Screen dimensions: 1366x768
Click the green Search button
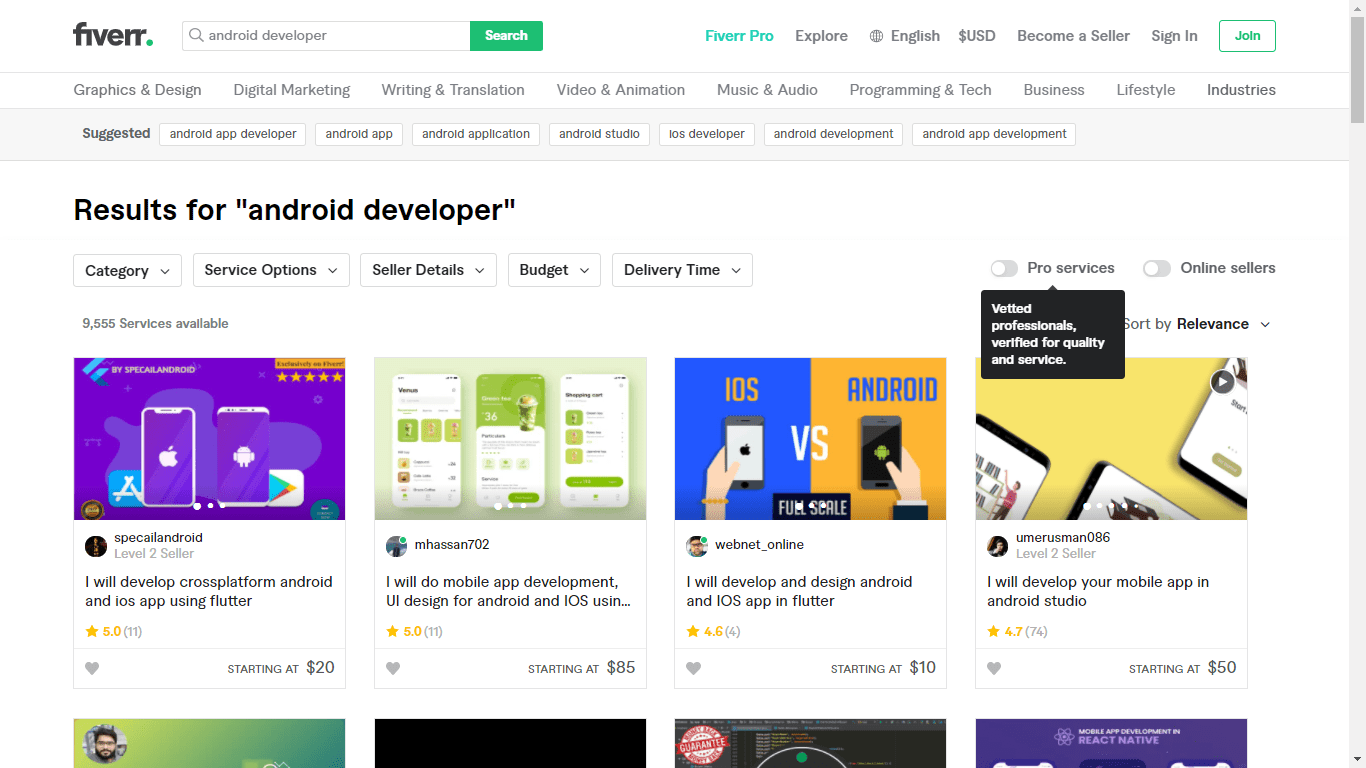506,36
